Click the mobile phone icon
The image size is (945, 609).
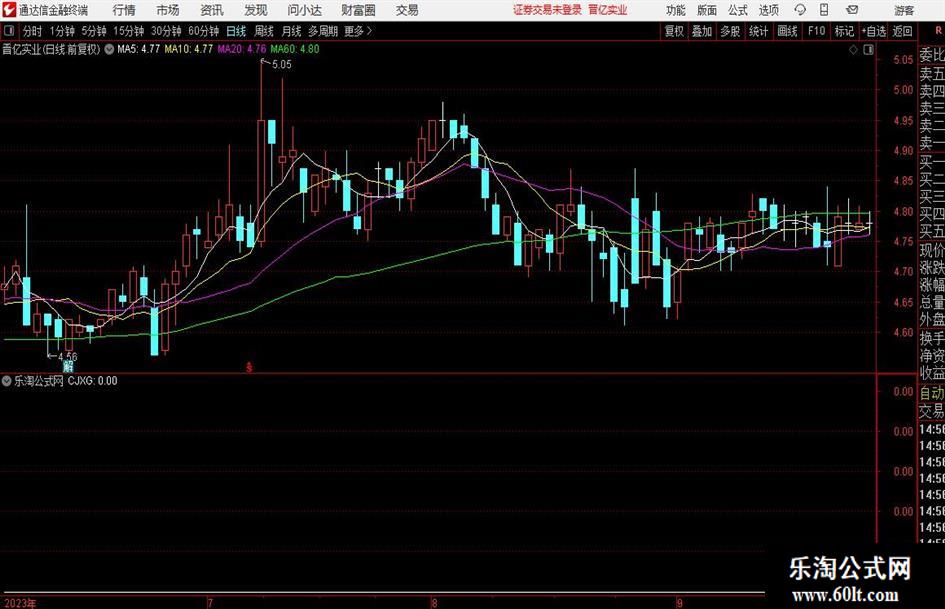[x=824, y=10]
